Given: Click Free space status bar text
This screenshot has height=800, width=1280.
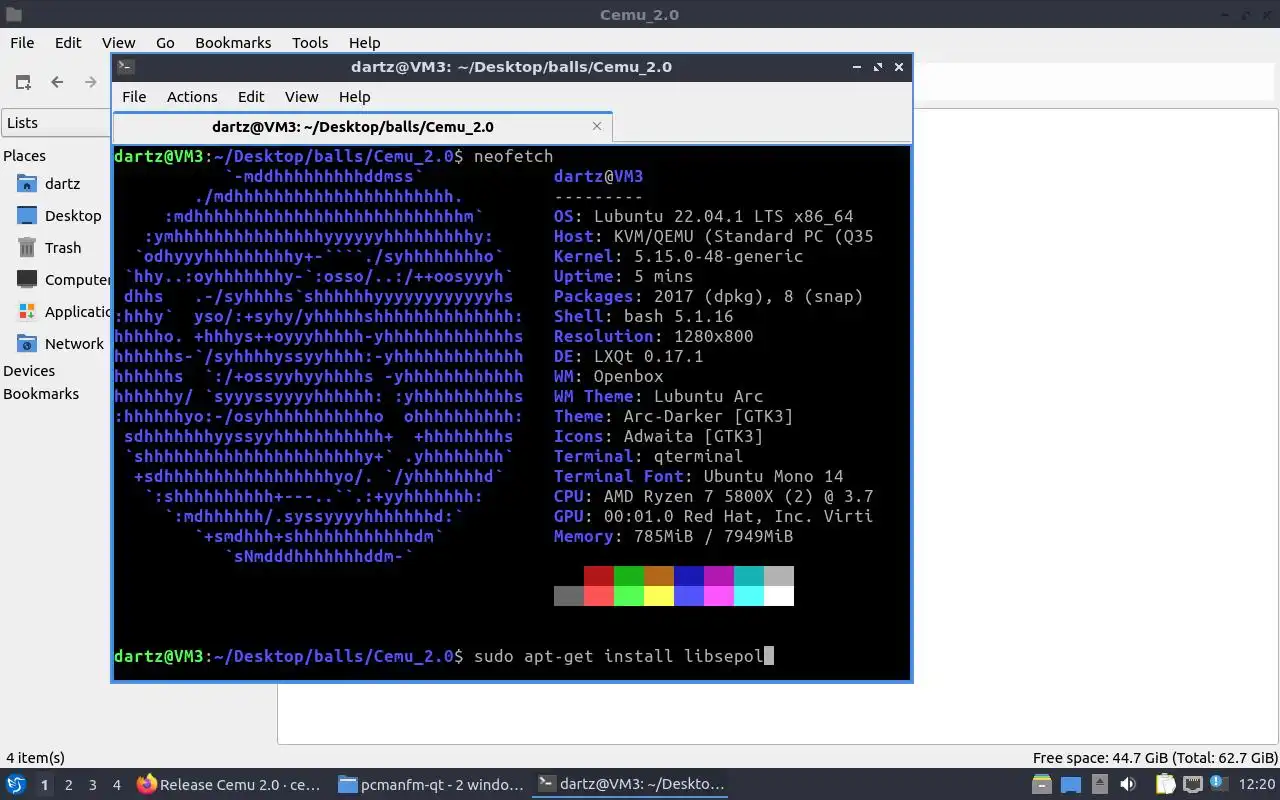Looking at the screenshot, I should [1155, 758].
